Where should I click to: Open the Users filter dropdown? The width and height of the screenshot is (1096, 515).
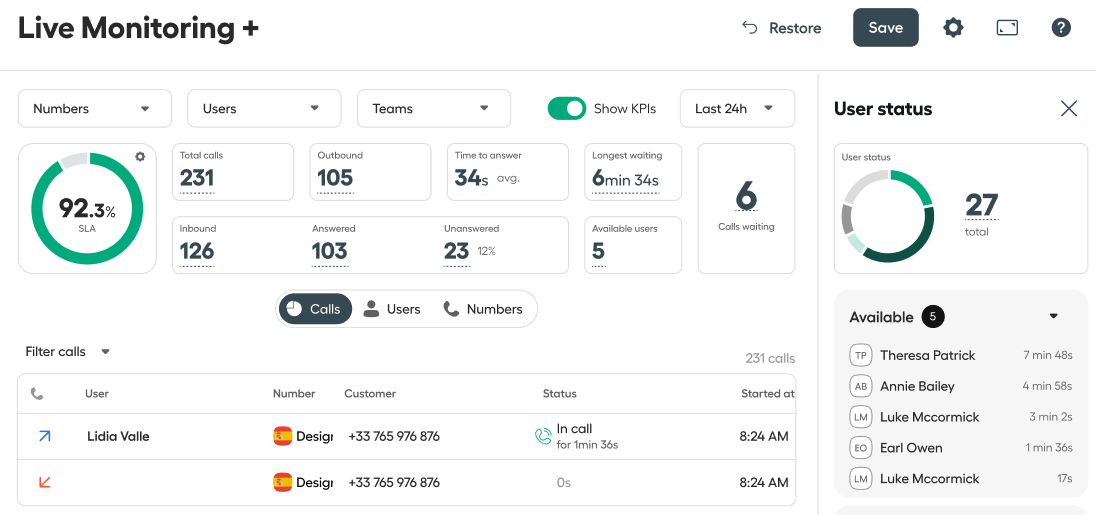click(x=264, y=108)
